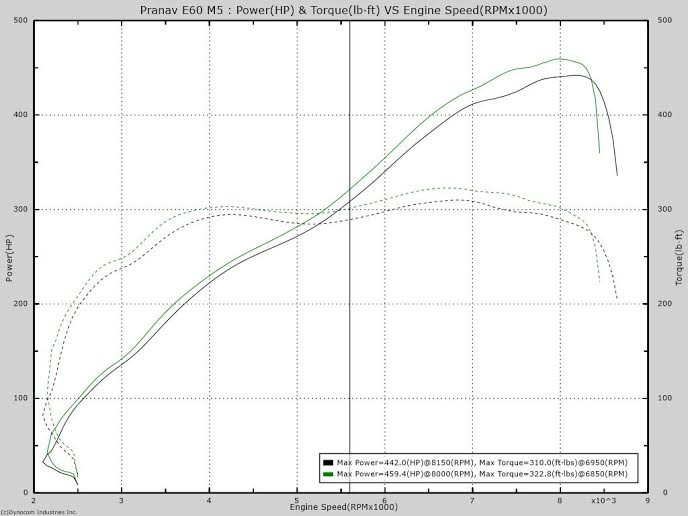Click the x-axis tick label '9'

point(648,500)
